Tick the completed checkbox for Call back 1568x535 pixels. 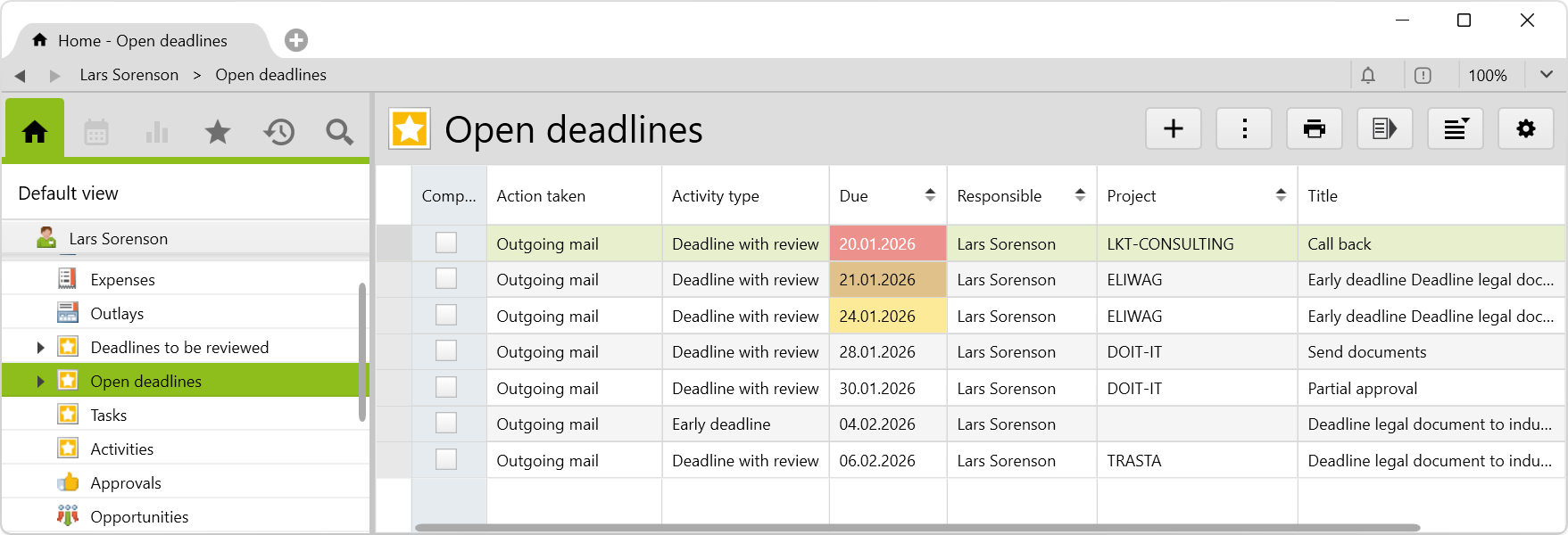[446, 243]
